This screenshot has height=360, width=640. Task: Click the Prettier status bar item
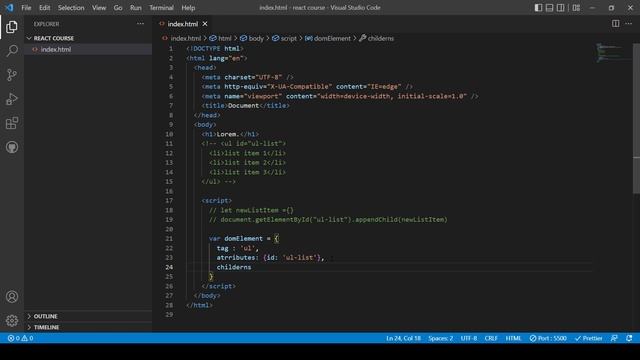tap(589, 338)
